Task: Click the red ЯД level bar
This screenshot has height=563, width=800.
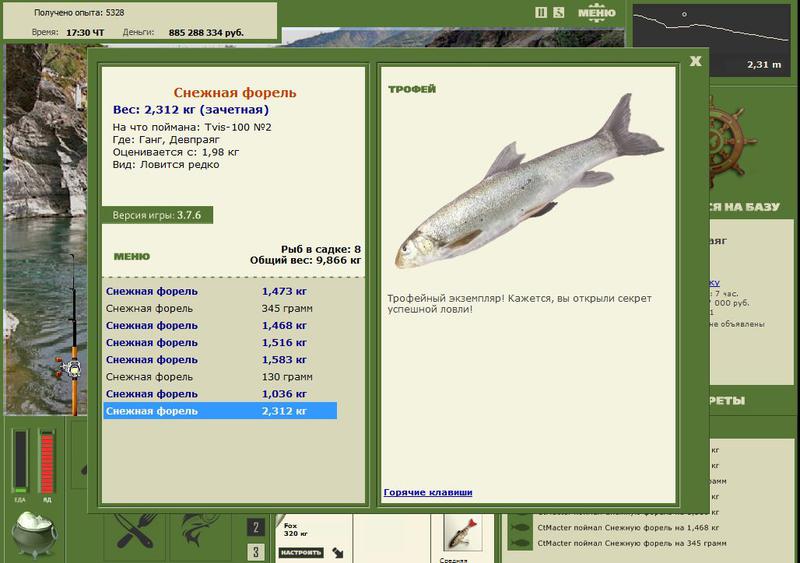Action: click(47, 461)
